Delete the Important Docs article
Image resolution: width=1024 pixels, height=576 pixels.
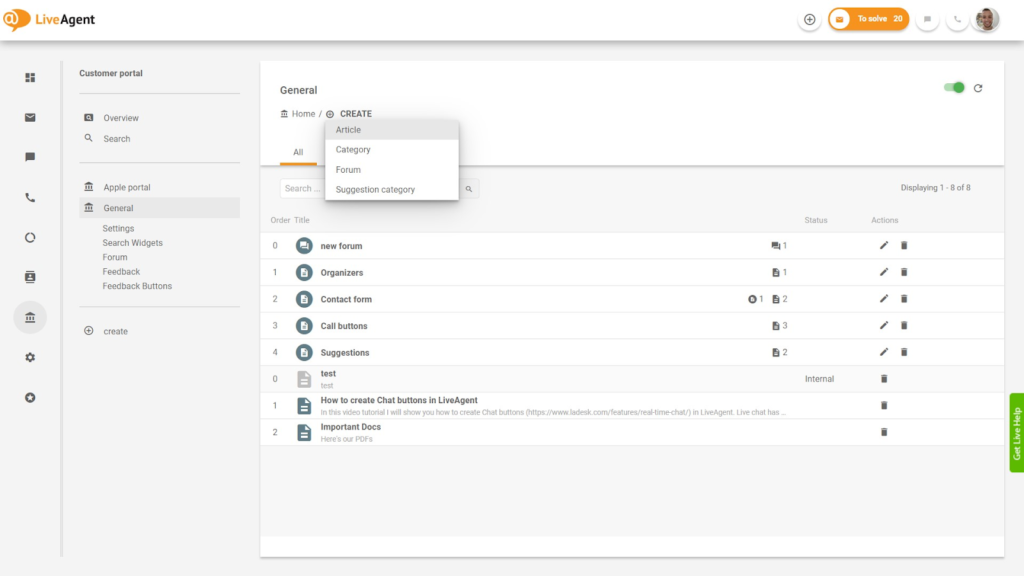884,432
